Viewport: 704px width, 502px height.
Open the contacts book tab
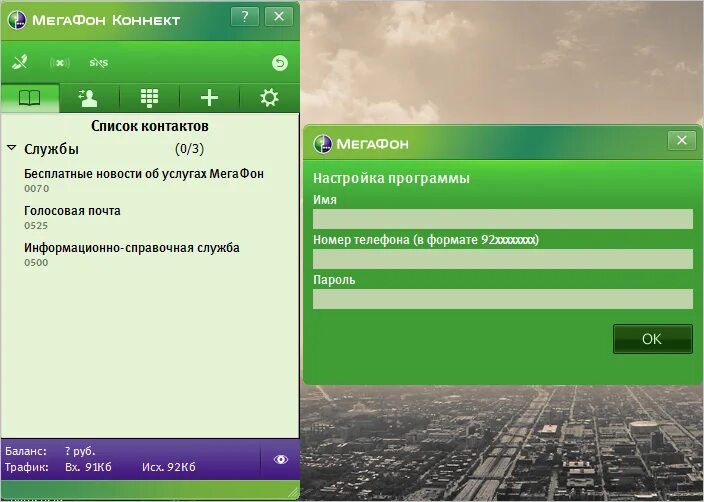[30, 98]
